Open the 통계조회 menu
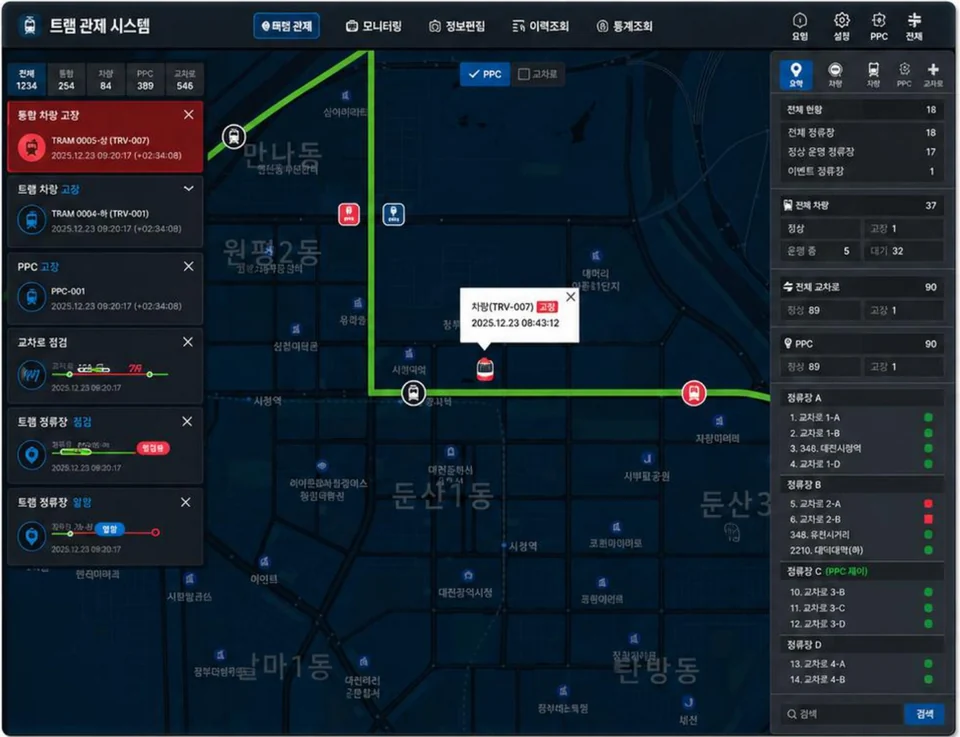The width and height of the screenshot is (960, 737). coord(624,26)
